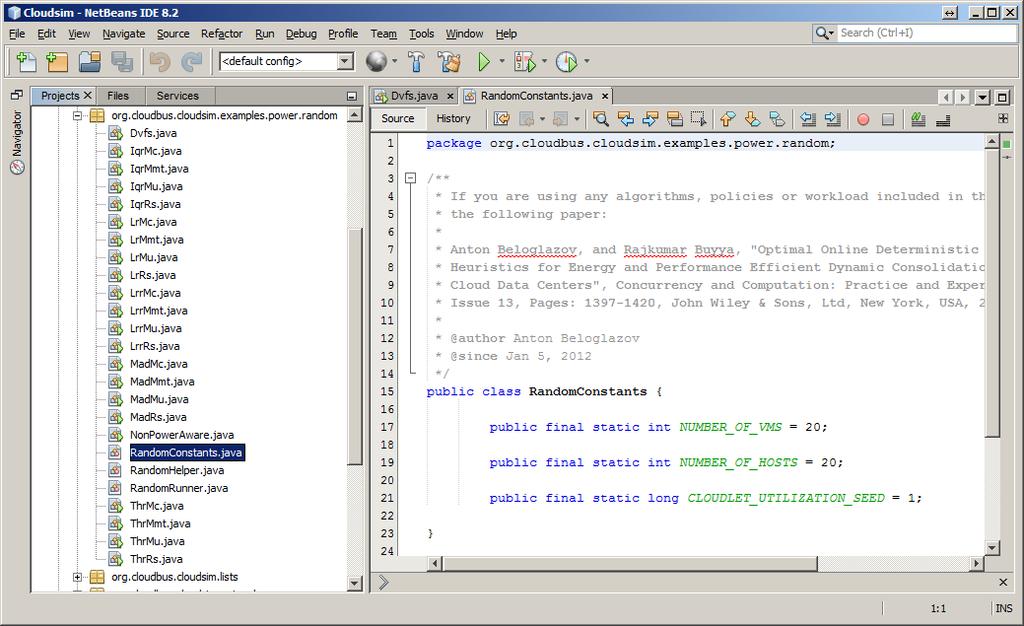Click the New File toolbar icon
1024x626 pixels.
[26, 61]
